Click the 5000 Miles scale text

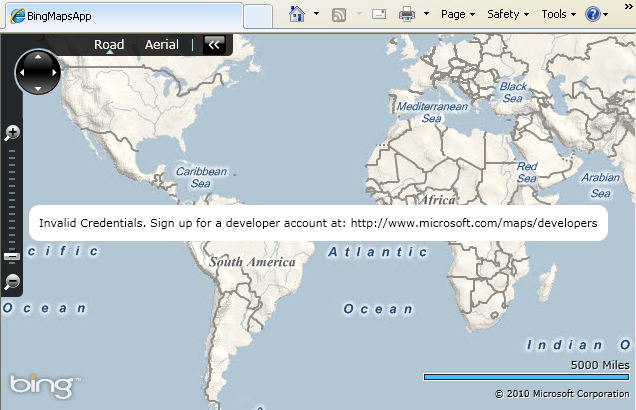coord(600,365)
